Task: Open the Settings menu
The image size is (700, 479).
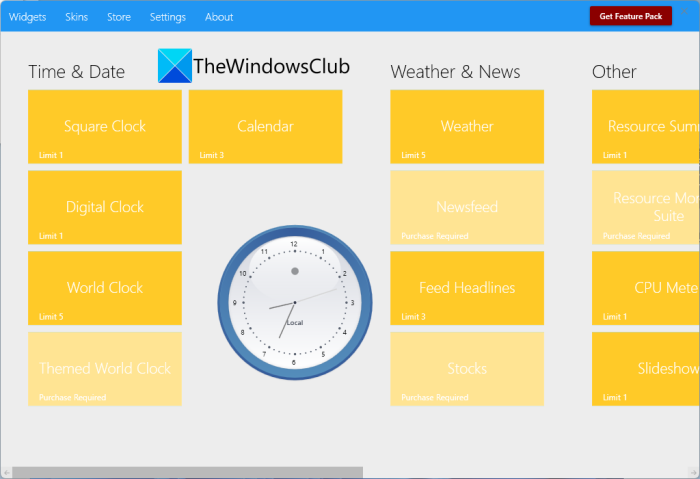Action: [167, 17]
